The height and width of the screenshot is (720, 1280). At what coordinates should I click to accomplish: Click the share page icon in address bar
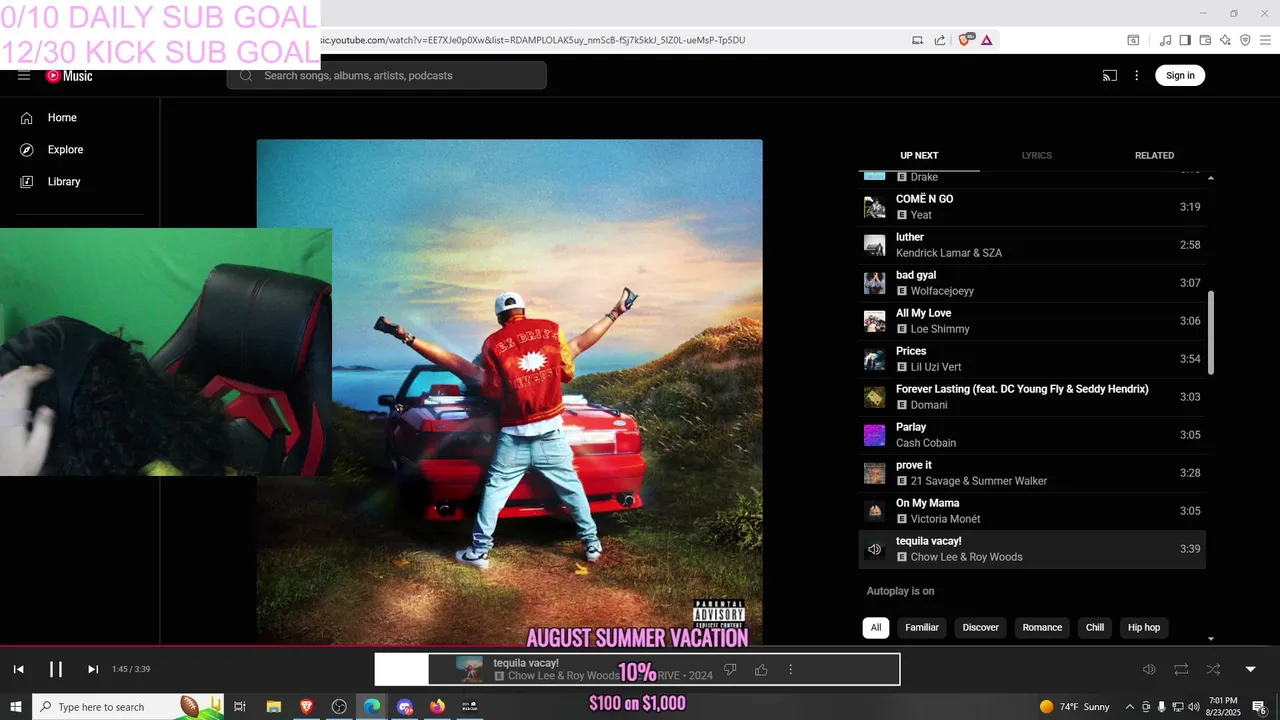(940, 40)
